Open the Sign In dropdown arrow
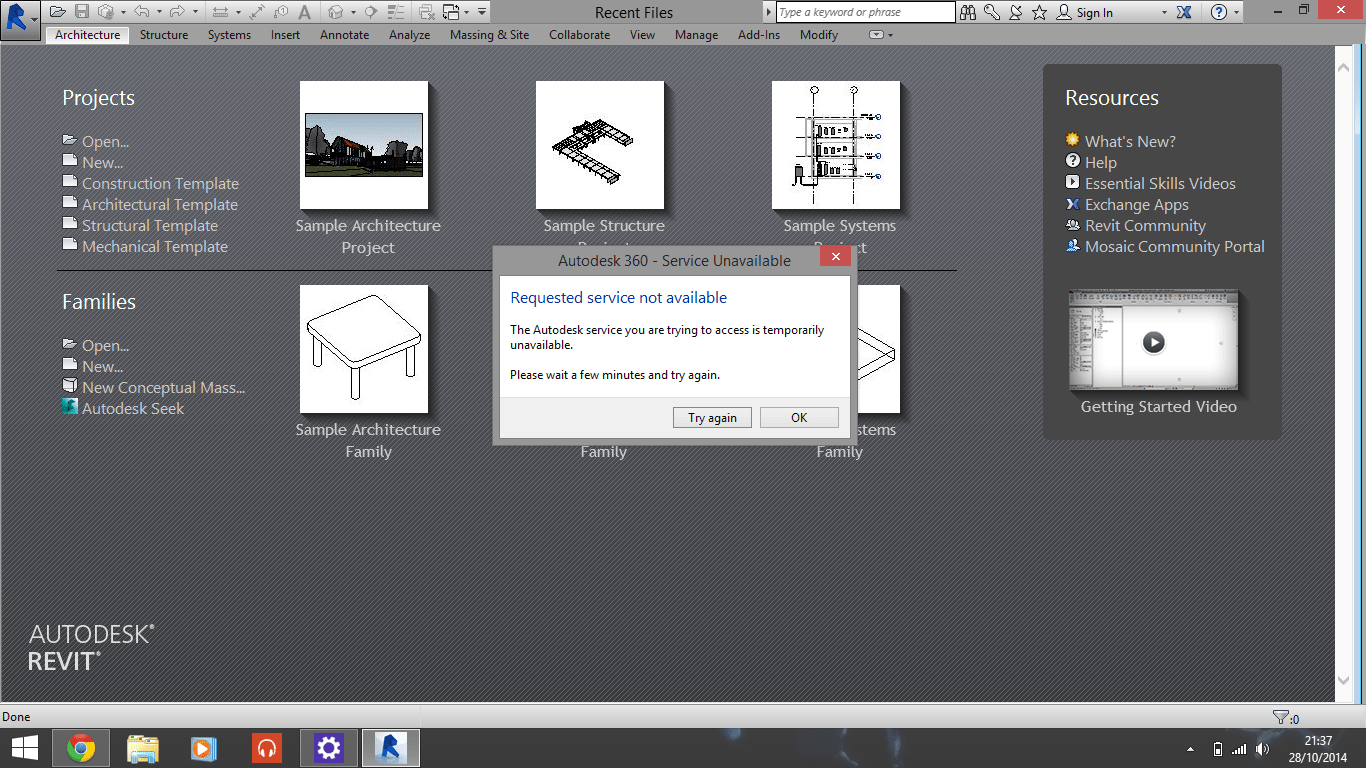This screenshot has width=1366, height=768. pos(1164,12)
